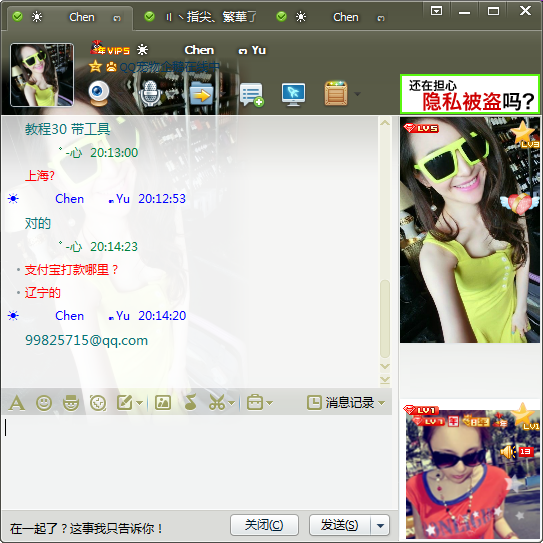Click the sun status icon beside header name

[142, 50]
